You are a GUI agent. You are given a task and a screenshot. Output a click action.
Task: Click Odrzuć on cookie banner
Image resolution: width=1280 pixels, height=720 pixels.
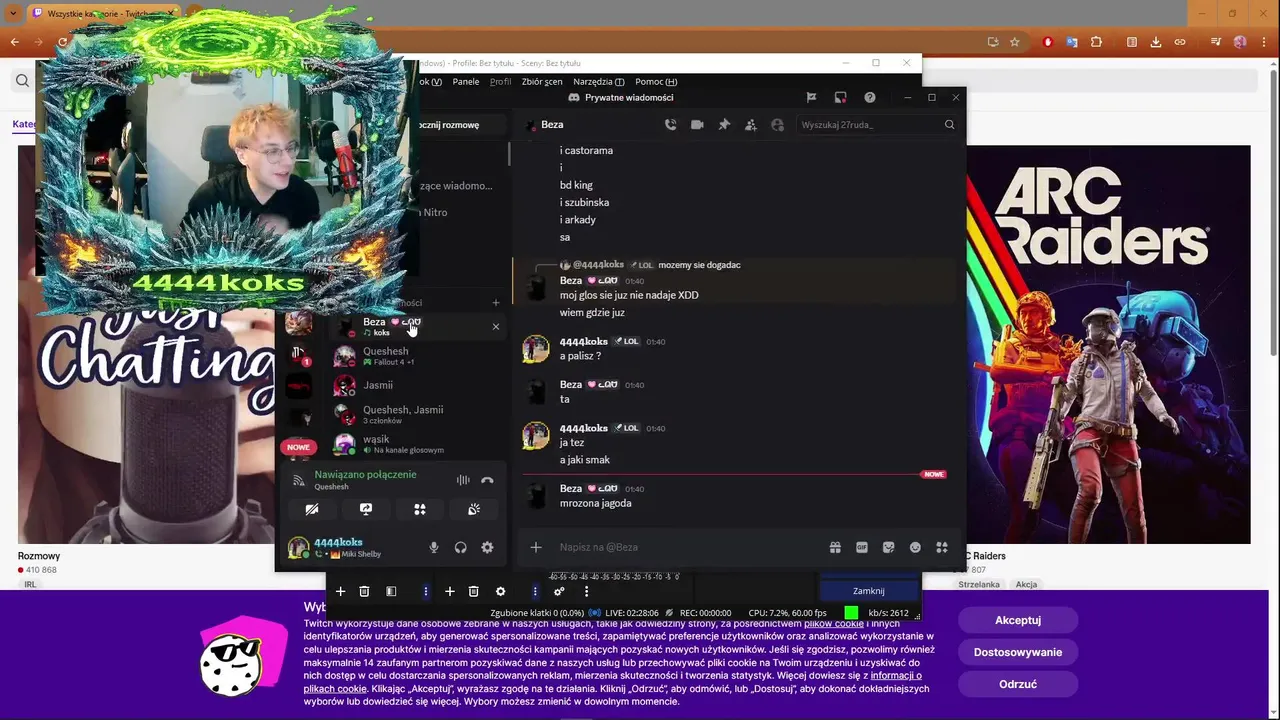(x=1018, y=684)
